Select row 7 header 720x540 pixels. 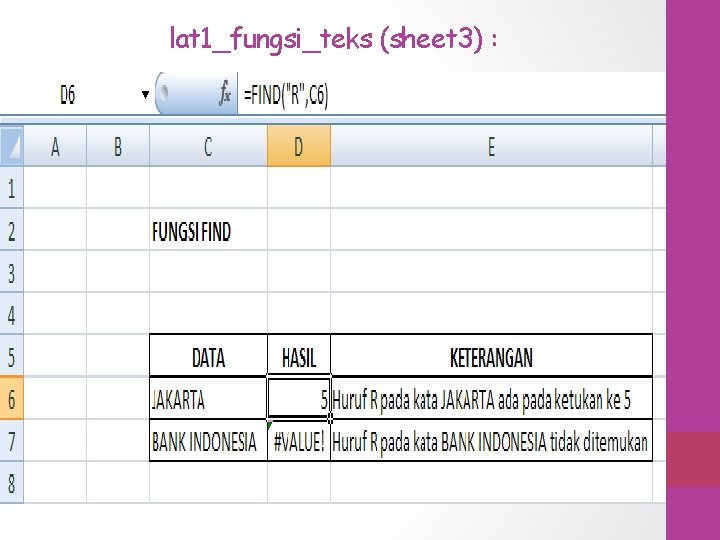tap(11, 441)
